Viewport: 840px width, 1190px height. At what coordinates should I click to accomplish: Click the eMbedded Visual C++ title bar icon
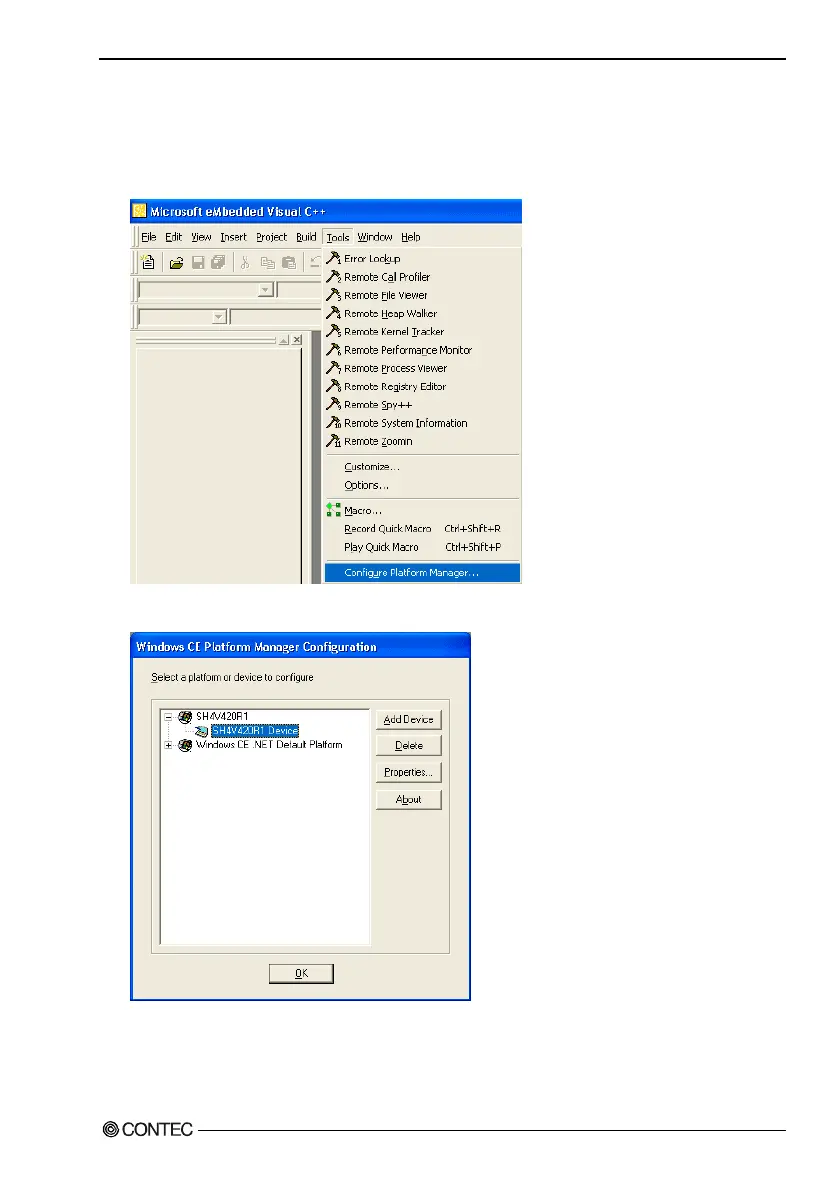pos(140,211)
